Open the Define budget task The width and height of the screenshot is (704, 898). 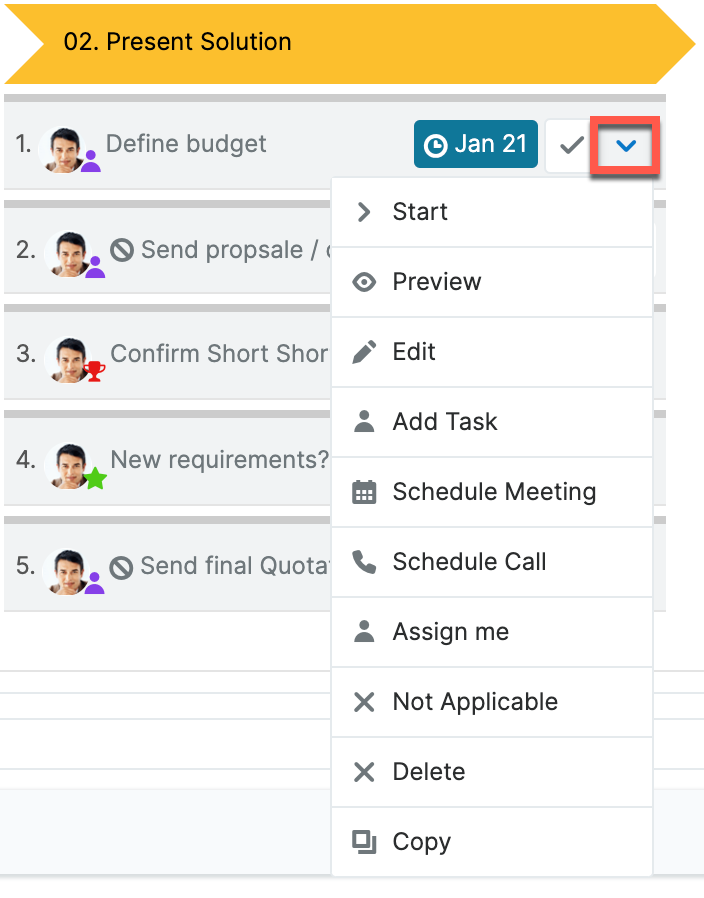[x=186, y=144]
